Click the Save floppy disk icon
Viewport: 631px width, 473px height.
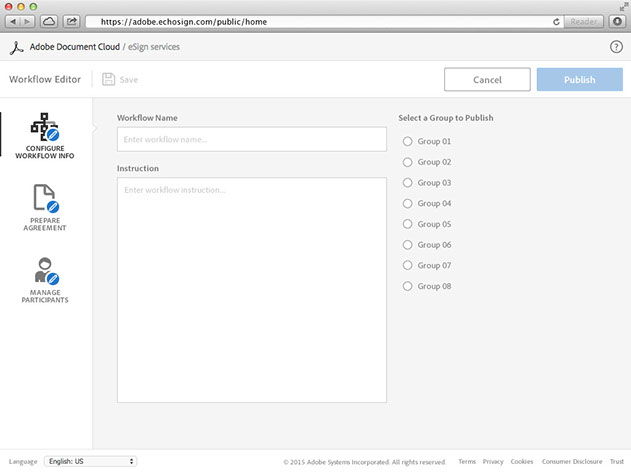point(108,79)
